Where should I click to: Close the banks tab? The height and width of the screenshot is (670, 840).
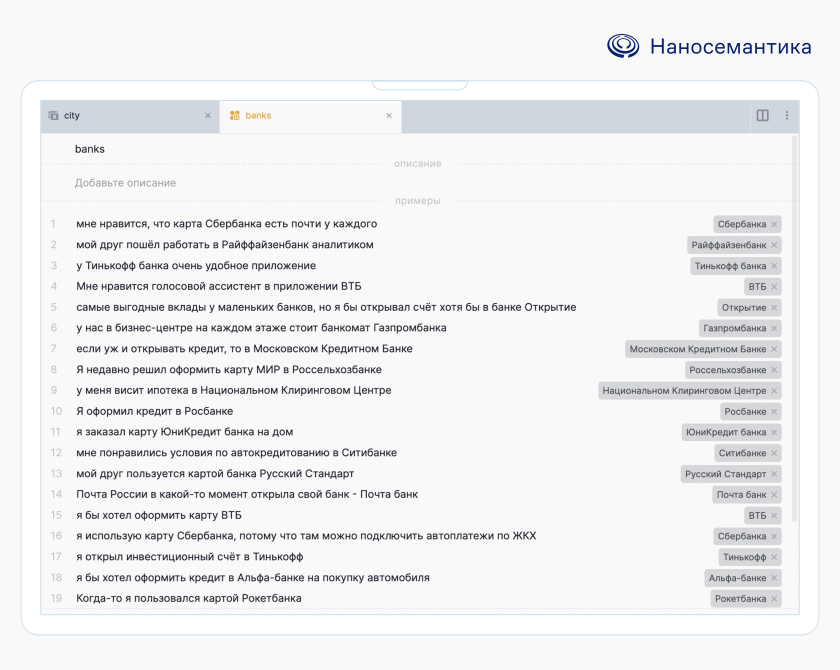point(389,116)
